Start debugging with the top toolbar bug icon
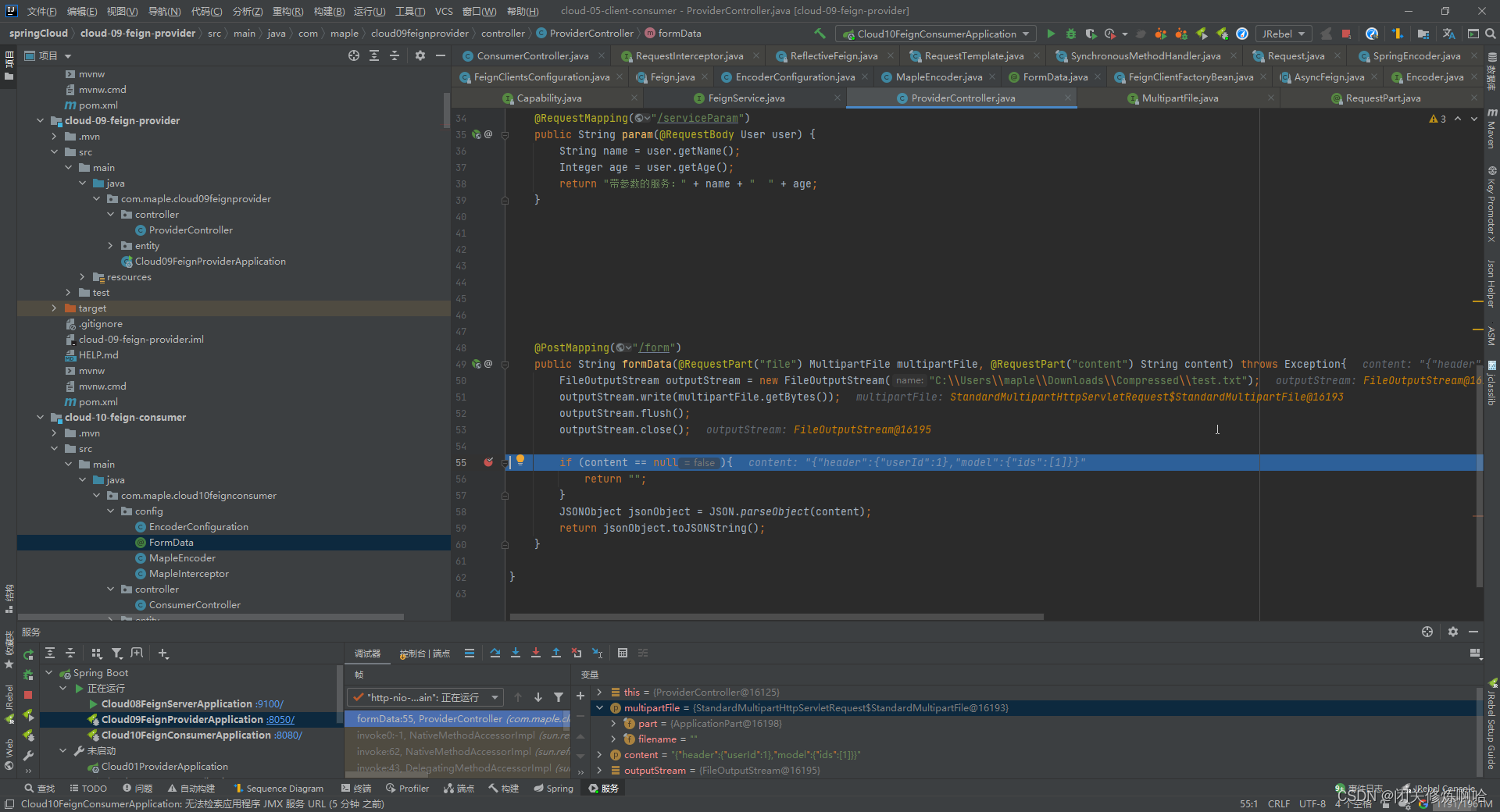The height and width of the screenshot is (812, 1500). click(1071, 34)
